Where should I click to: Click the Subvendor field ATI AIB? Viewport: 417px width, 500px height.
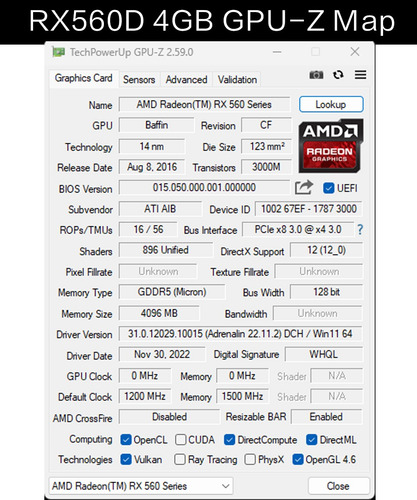tap(160, 209)
